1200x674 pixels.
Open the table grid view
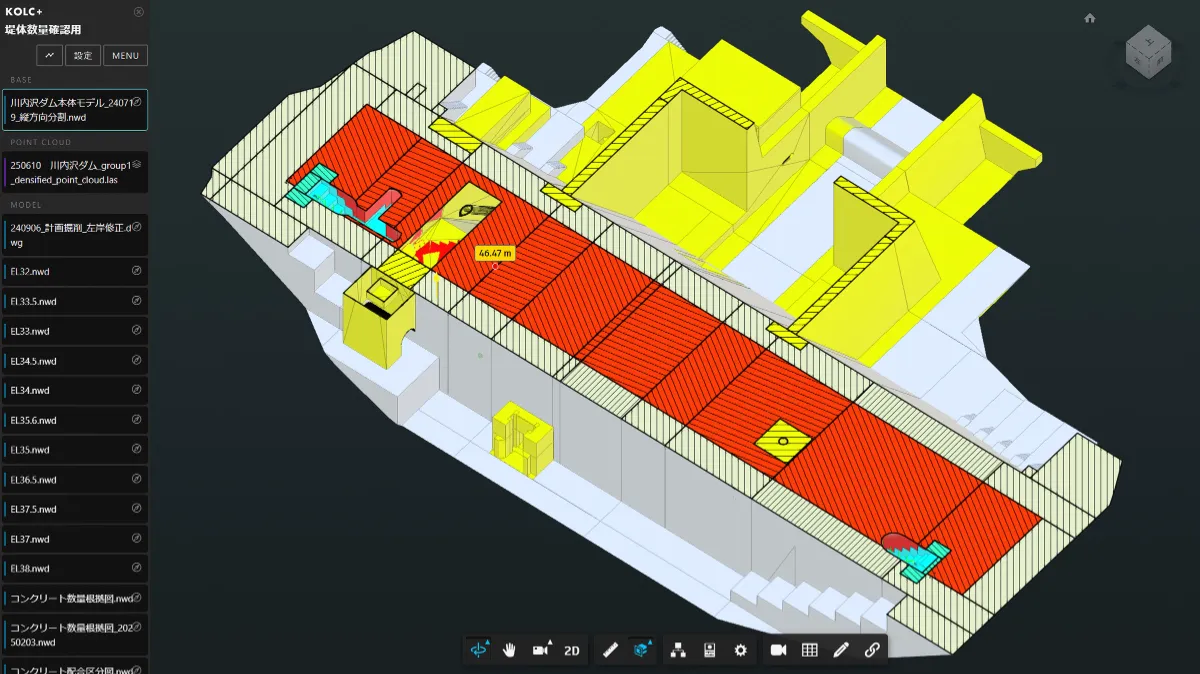810,650
